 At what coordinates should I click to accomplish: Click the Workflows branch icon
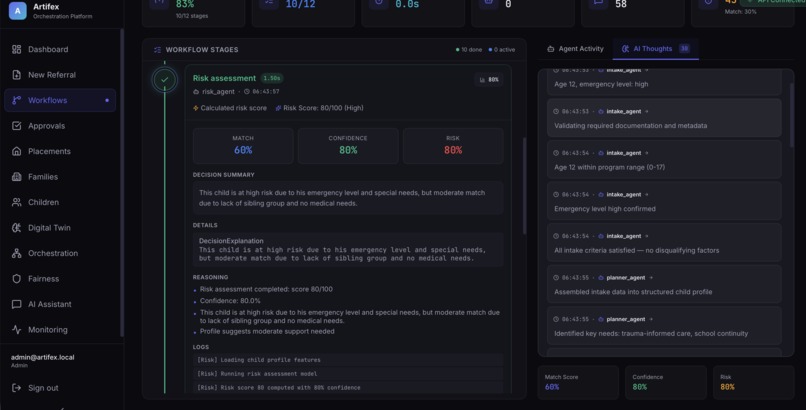pos(16,100)
